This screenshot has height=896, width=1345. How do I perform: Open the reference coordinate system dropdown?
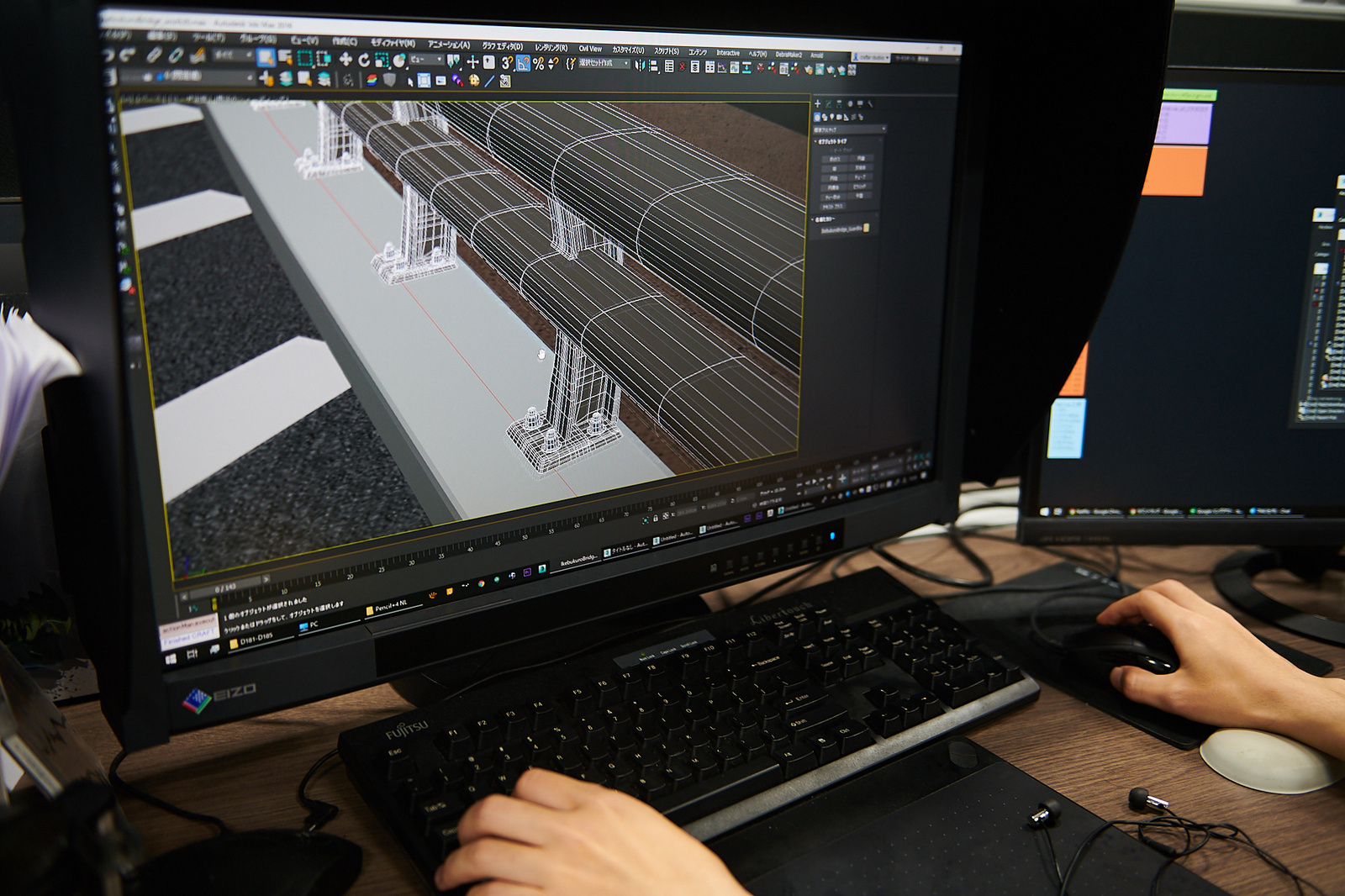426,60
